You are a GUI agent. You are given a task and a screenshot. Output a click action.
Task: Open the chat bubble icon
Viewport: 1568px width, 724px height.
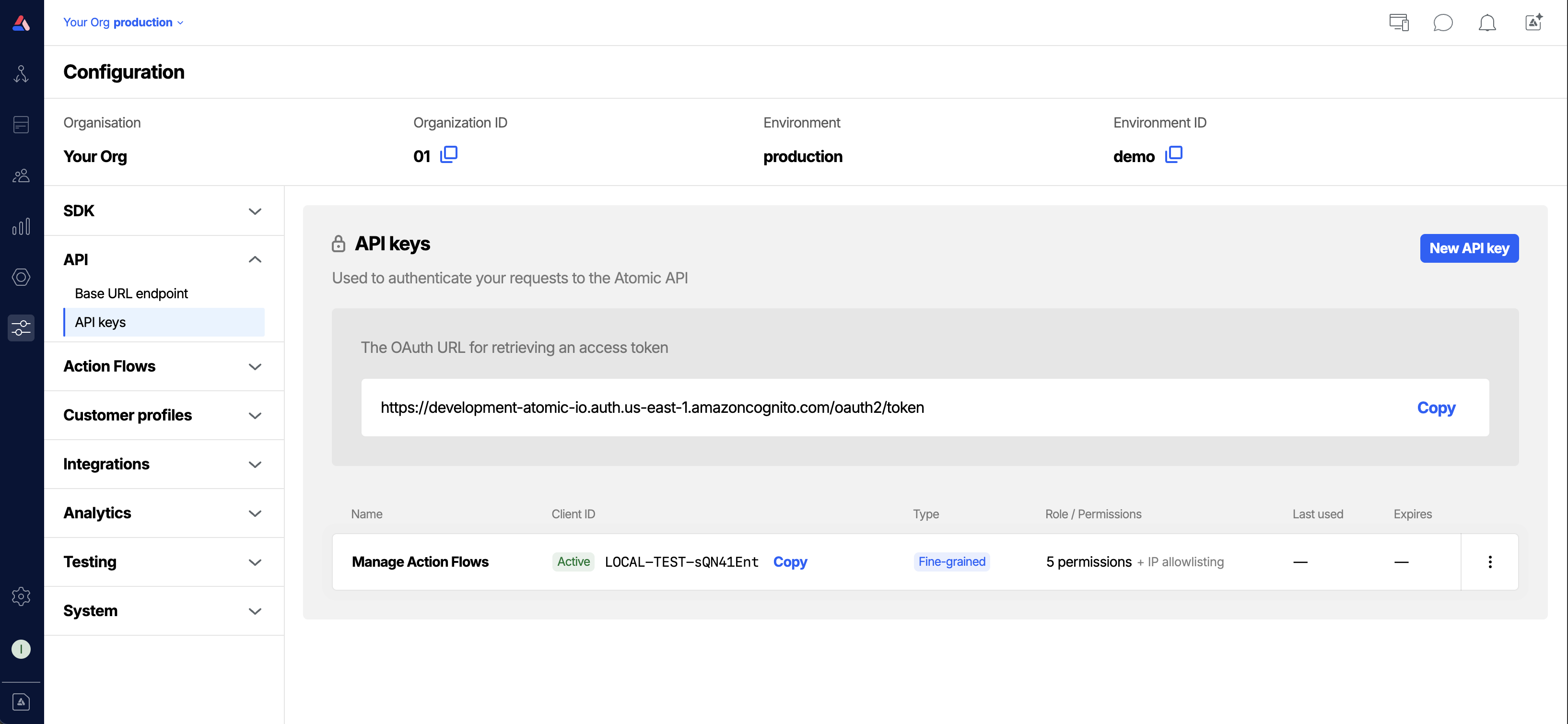tap(1443, 23)
